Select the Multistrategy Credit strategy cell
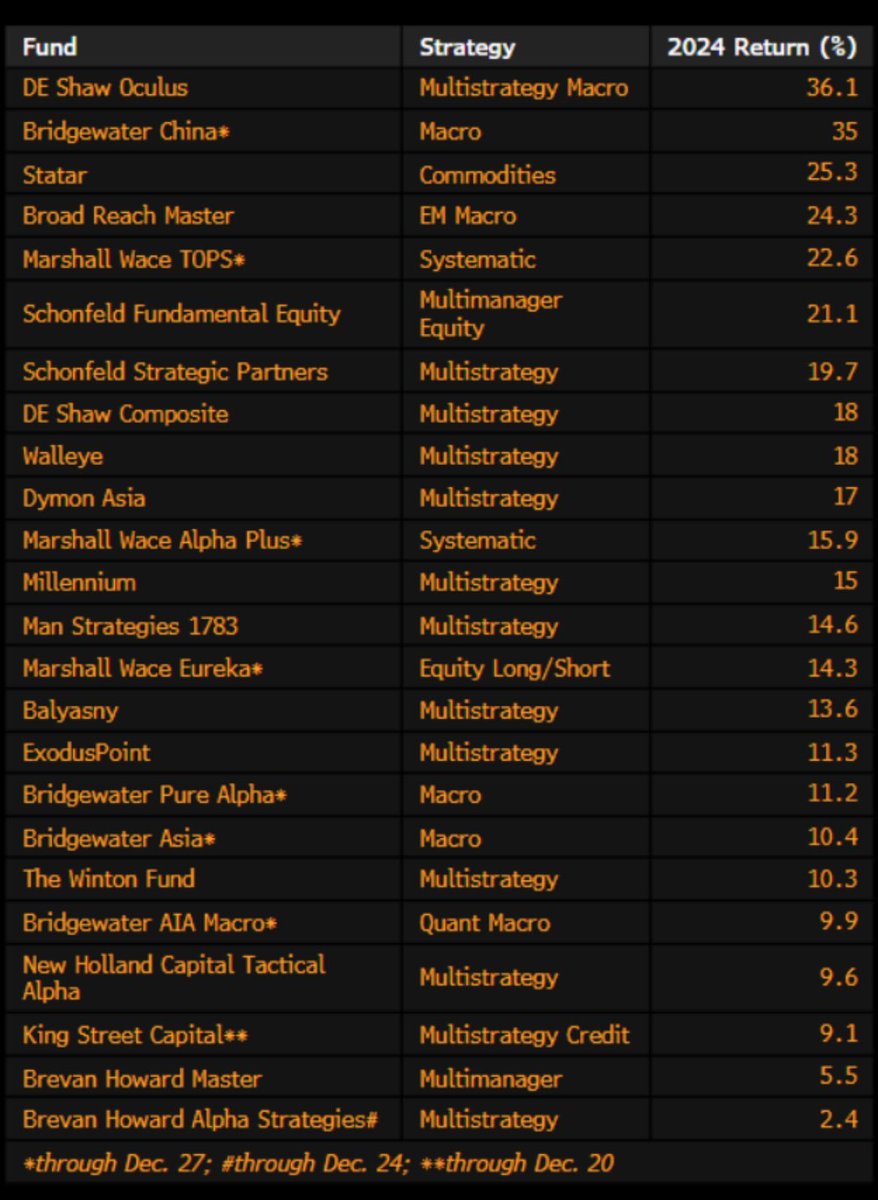Image resolution: width=878 pixels, height=1200 pixels. 525,1035
